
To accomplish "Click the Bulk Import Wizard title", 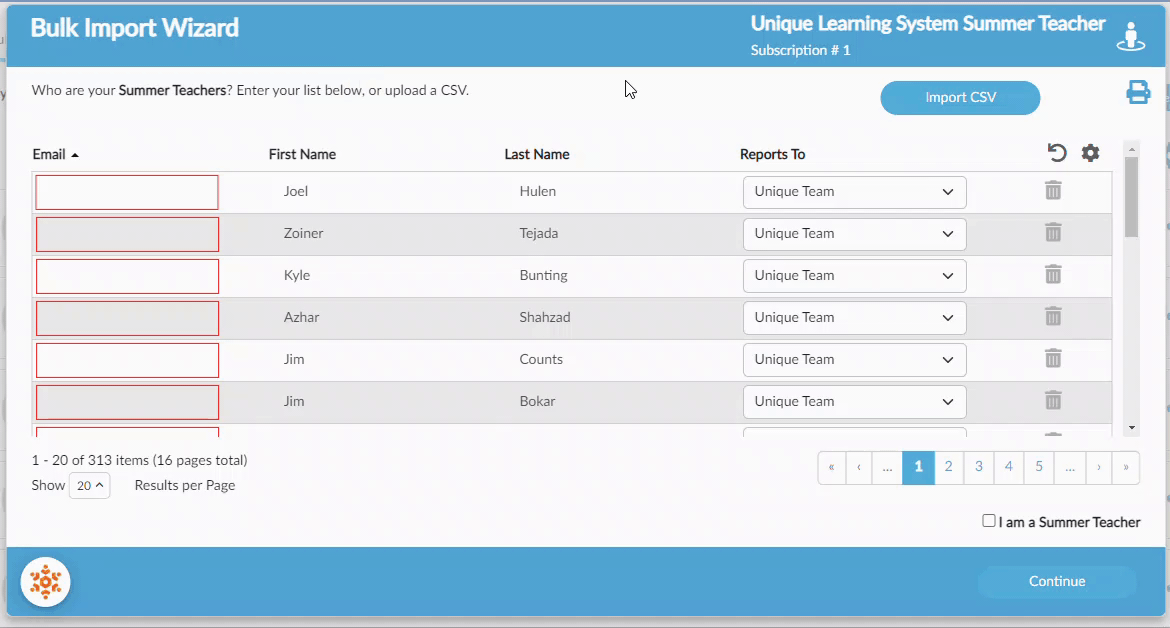I will tap(134, 28).
